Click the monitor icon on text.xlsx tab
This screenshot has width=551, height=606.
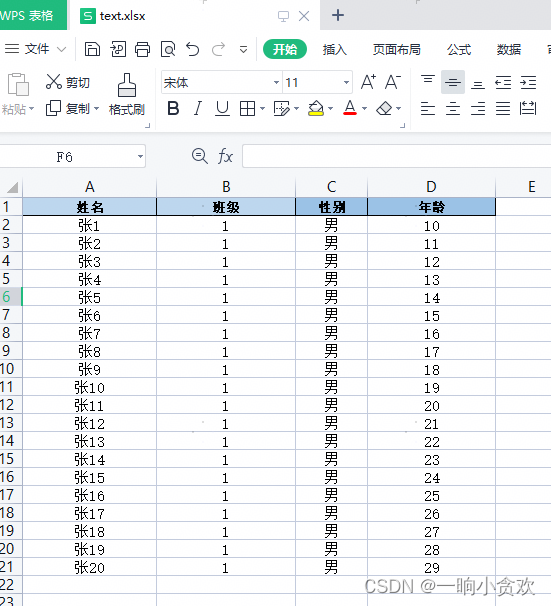click(x=283, y=16)
